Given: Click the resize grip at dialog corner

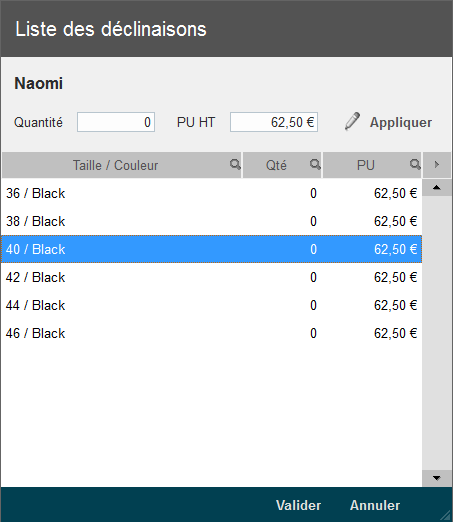Looking at the screenshot, I should [x=446, y=515].
